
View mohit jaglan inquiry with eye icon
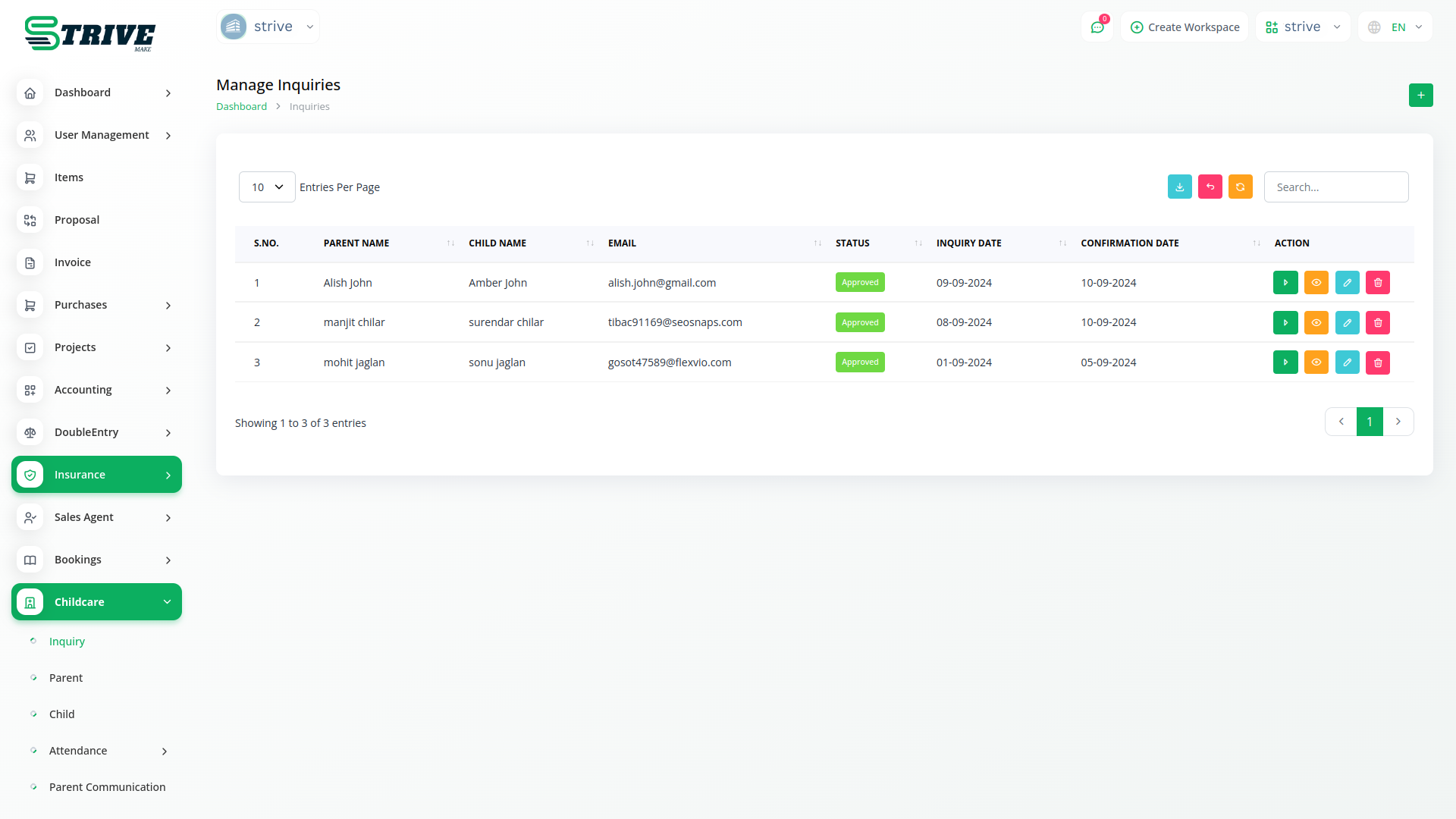[x=1316, y=362]
